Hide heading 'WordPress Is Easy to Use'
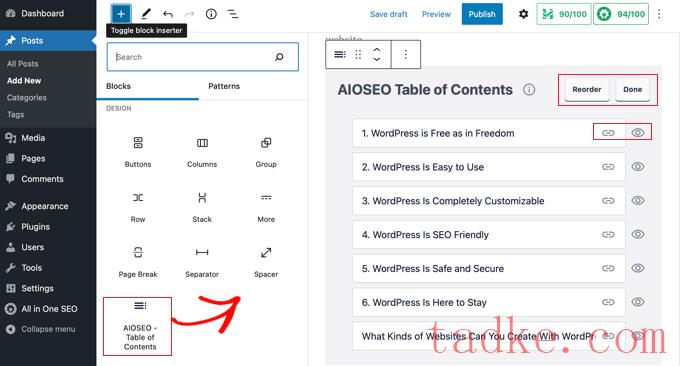This screenshot has height=366, width=680. coord(638,166)
